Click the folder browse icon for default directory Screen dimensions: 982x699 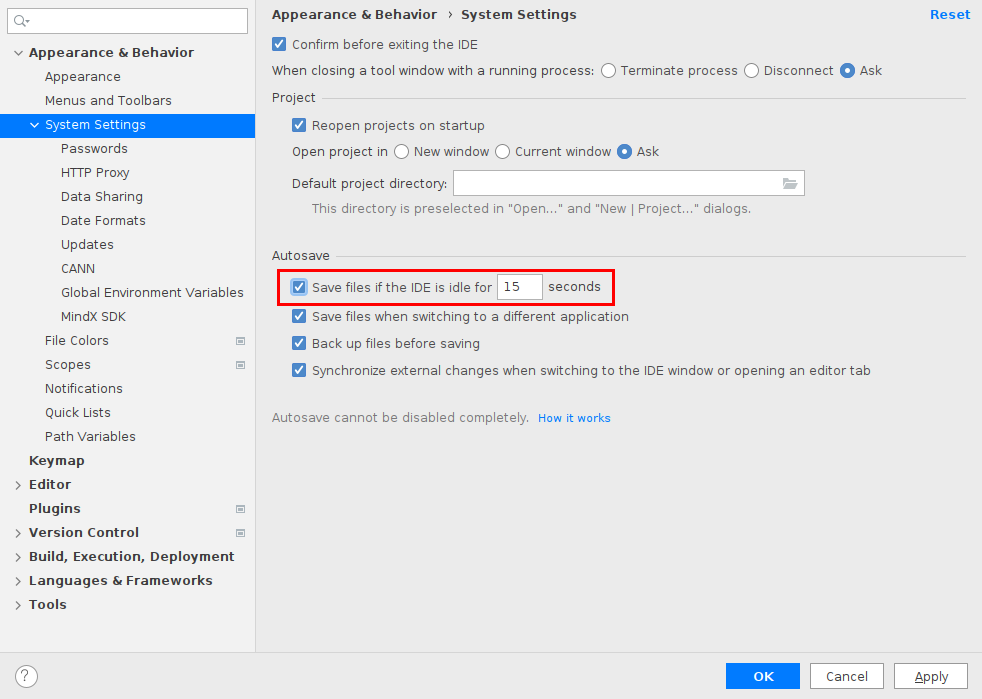coord(790,184)
